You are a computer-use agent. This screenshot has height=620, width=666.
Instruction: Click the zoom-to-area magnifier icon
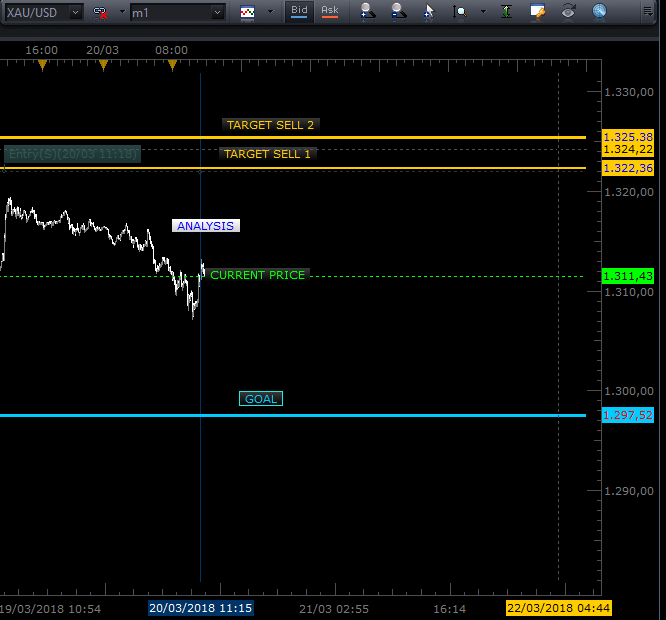tap(460, 12)
